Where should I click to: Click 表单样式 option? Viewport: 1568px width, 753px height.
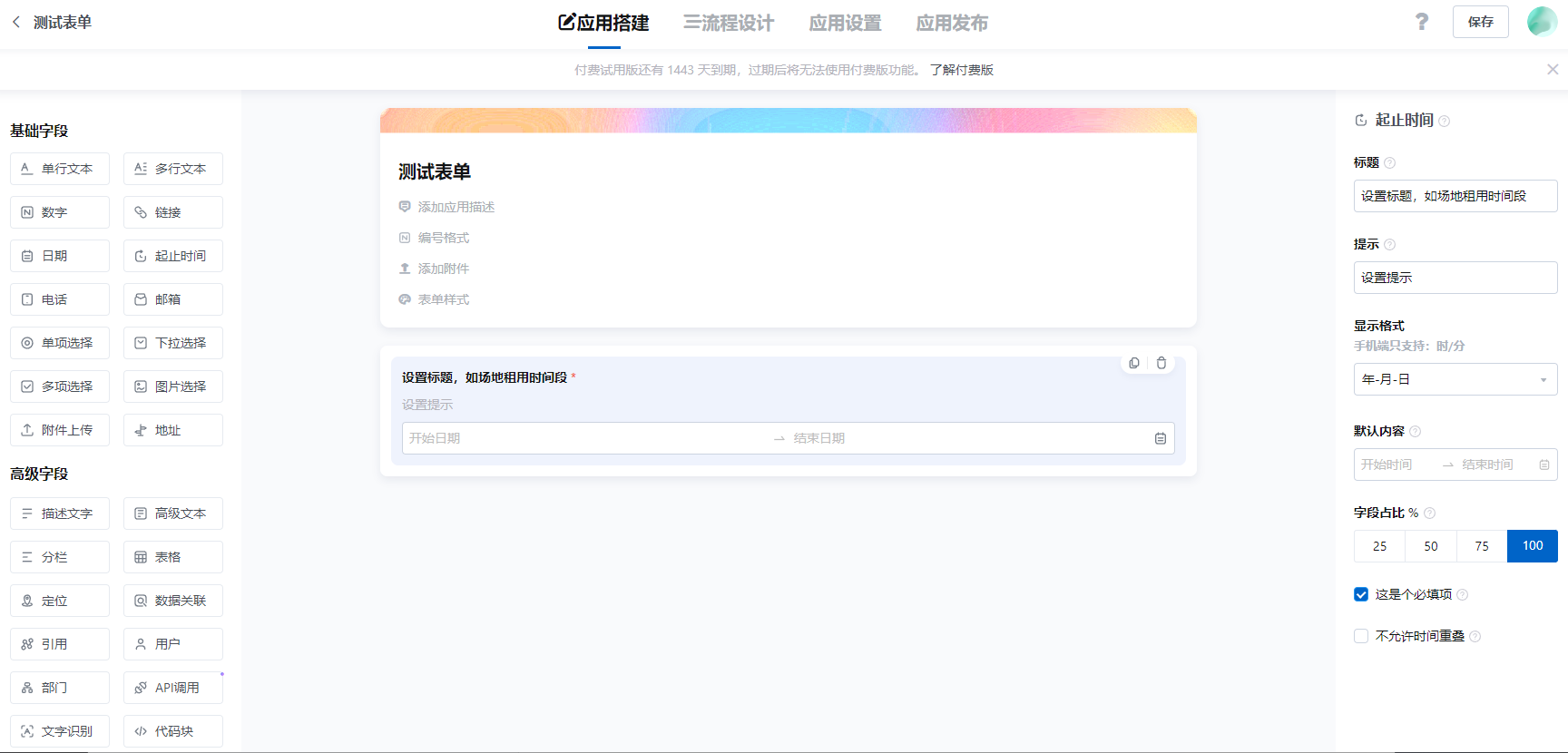point(434,299)
